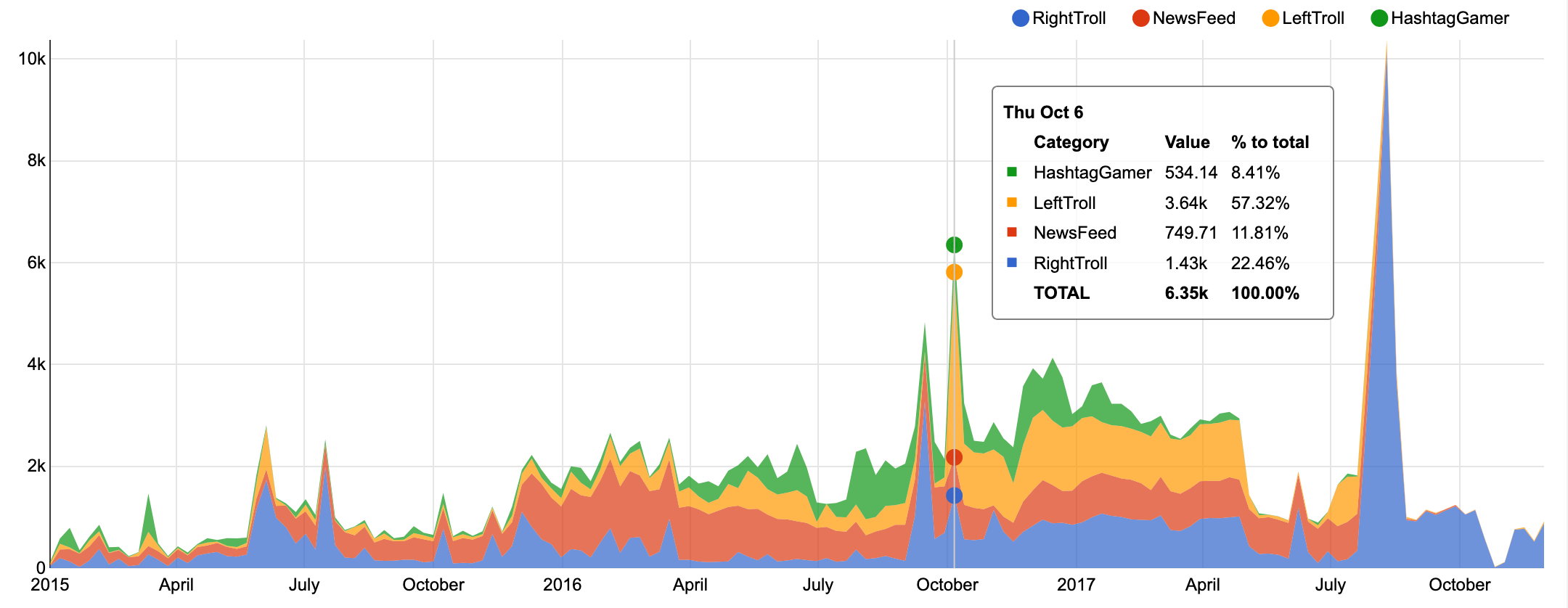Screen dimensions: 1568x608
Task: Select the red NewsFeed point on Oct 6
Action: 954,457
